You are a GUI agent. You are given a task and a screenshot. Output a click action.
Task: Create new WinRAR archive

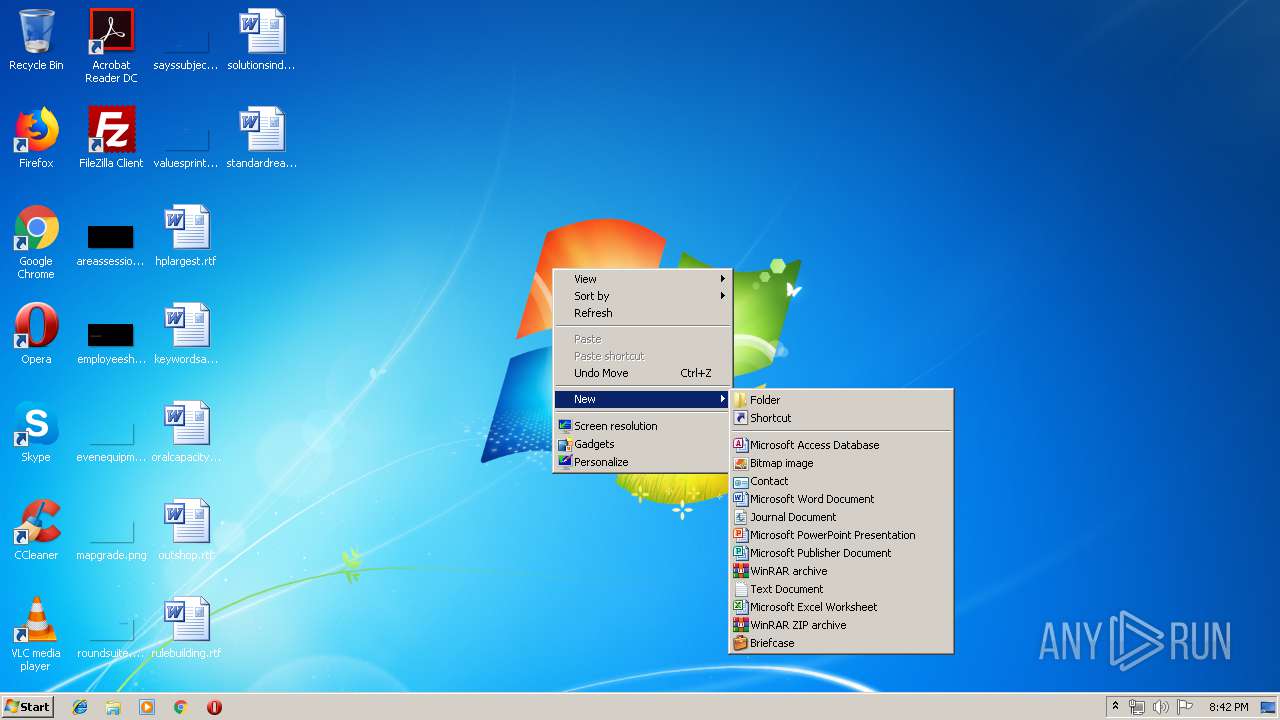[x=841, y=571]
